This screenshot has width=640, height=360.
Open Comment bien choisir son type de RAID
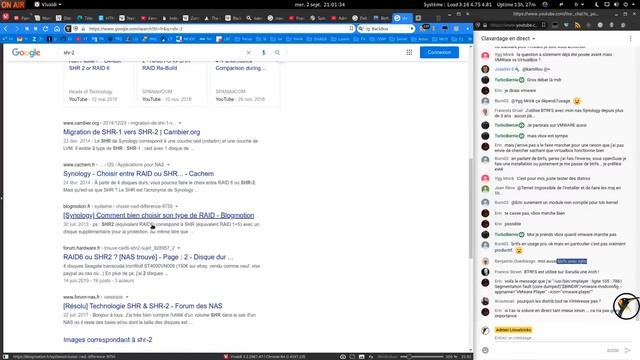tap(158, 215)
